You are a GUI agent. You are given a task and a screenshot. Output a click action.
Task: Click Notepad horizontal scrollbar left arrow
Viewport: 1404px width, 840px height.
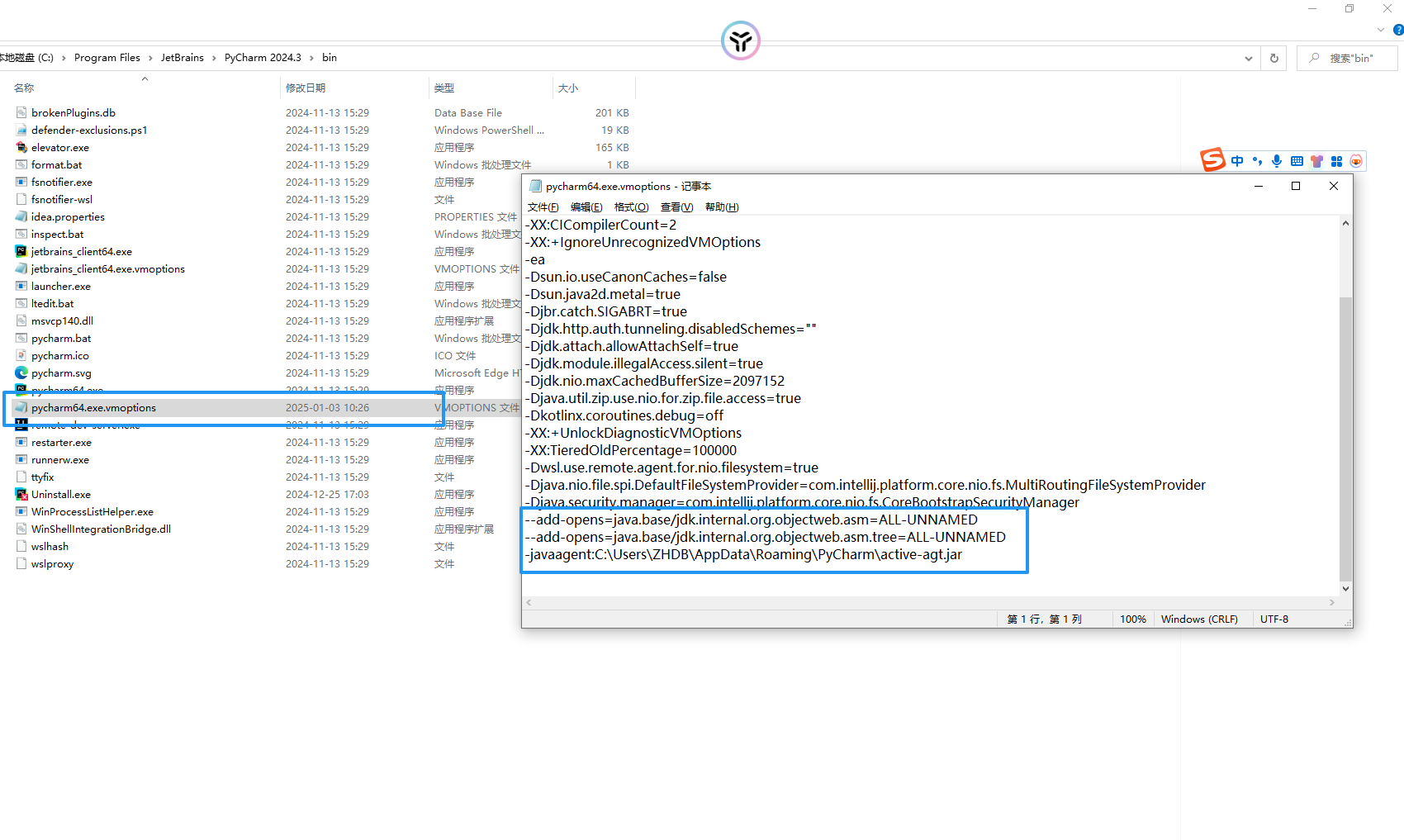pos(529,603)
